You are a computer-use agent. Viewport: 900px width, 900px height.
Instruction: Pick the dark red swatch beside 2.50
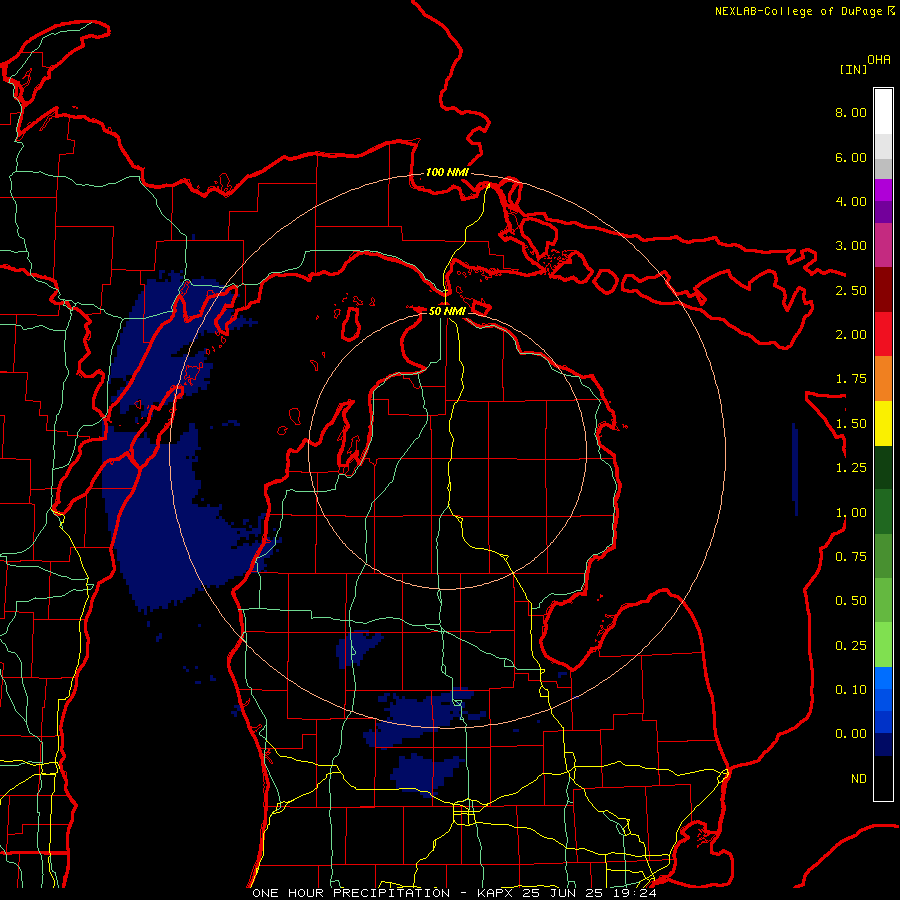tap(883, 290)
